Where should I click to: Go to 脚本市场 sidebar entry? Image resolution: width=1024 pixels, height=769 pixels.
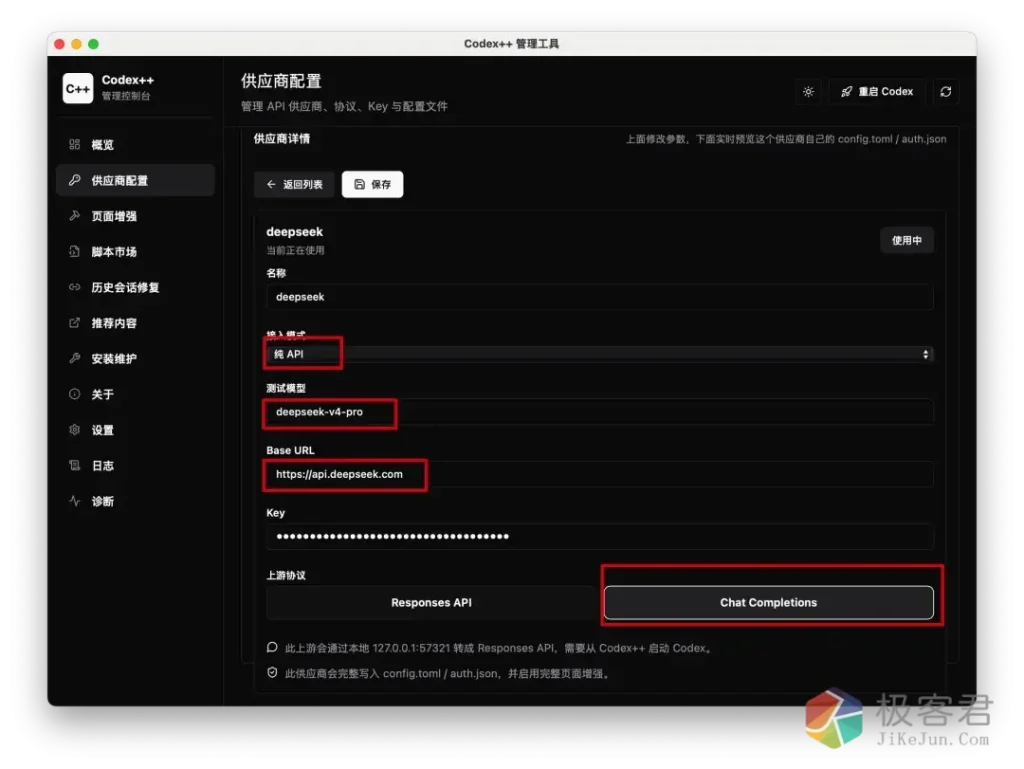[135, 251]
